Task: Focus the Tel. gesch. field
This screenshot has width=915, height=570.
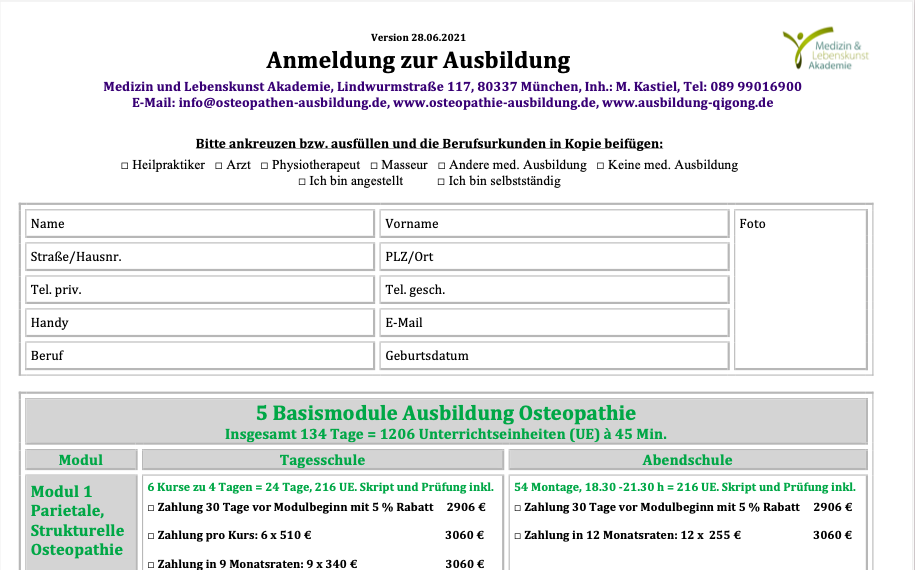Action: point(554,289)
